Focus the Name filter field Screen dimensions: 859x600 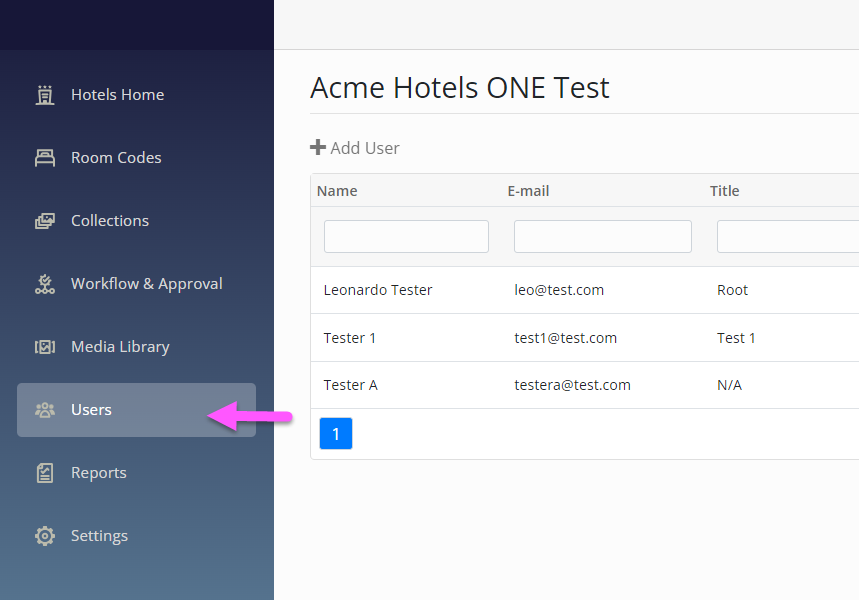pos(406,237)
